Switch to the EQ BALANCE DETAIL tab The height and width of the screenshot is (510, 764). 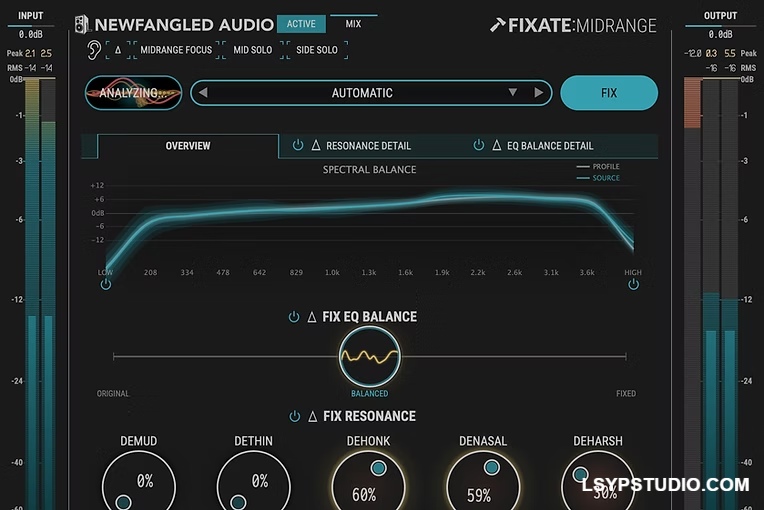pos(550,146)
